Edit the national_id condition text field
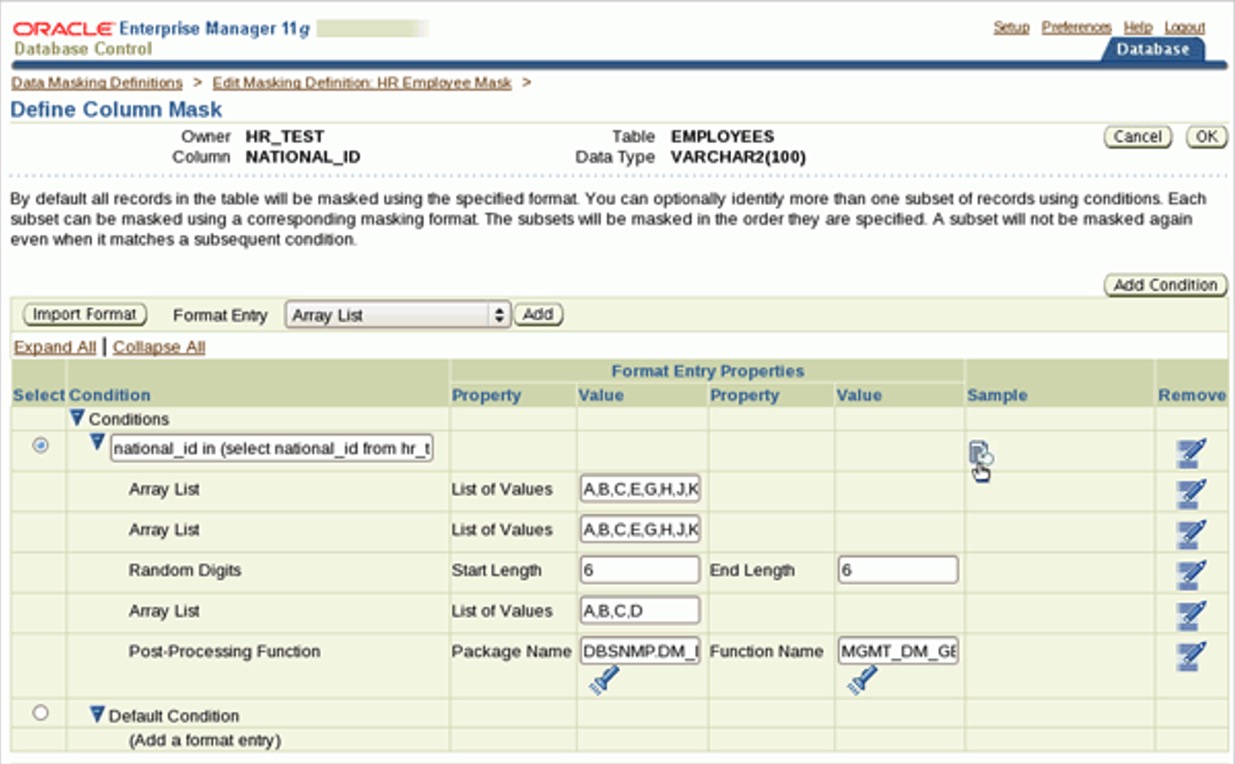Image resolution: width=1235 pixels, height=764 pixels. [x=272, y=449]
